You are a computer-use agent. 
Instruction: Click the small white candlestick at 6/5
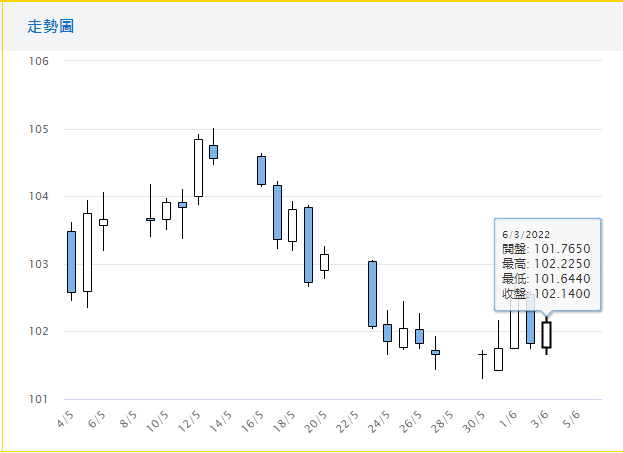pyautogui.click(x=103, y=222)
